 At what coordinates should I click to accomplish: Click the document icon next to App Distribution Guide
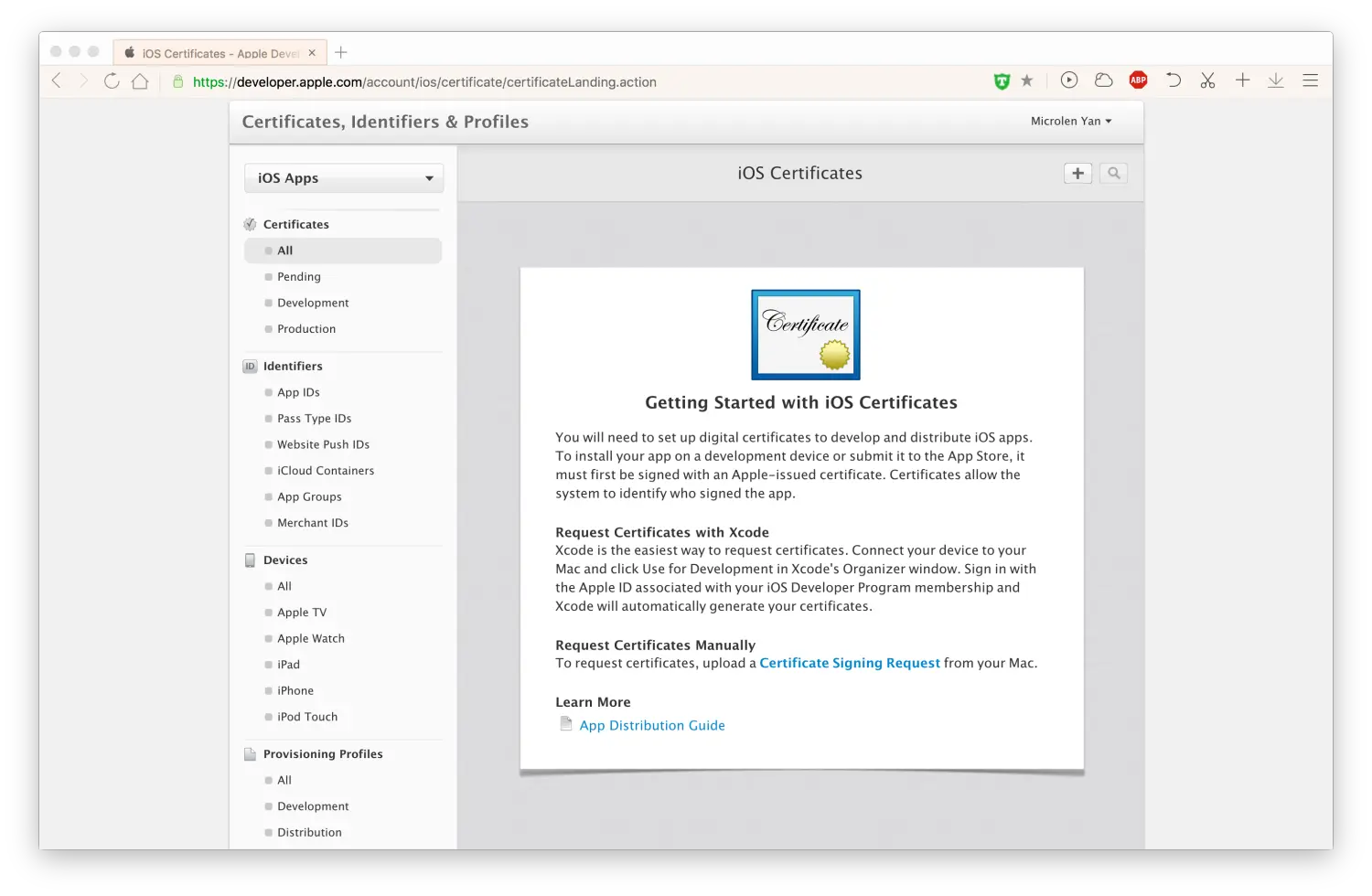click(x=566, y=724)
